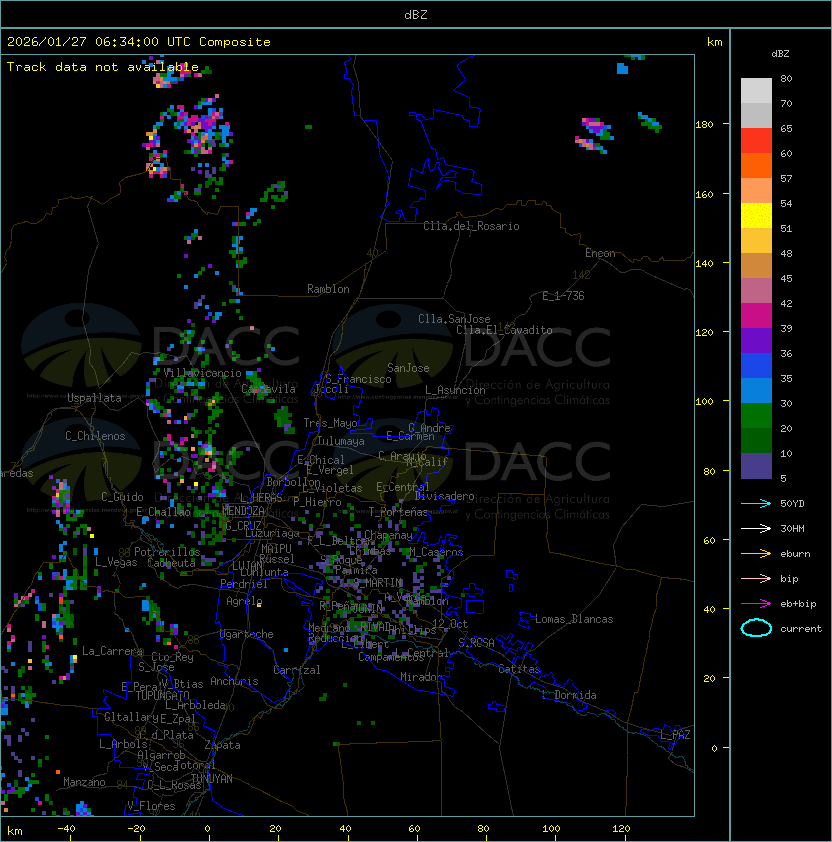Click the 'C_Chilenos' map label

(95, 436)
